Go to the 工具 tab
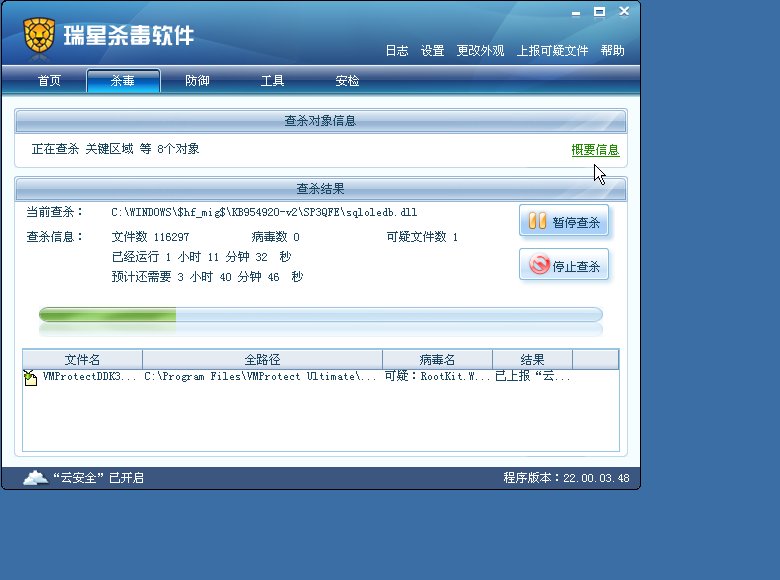780x580 pixels. (x=273, y=81)
